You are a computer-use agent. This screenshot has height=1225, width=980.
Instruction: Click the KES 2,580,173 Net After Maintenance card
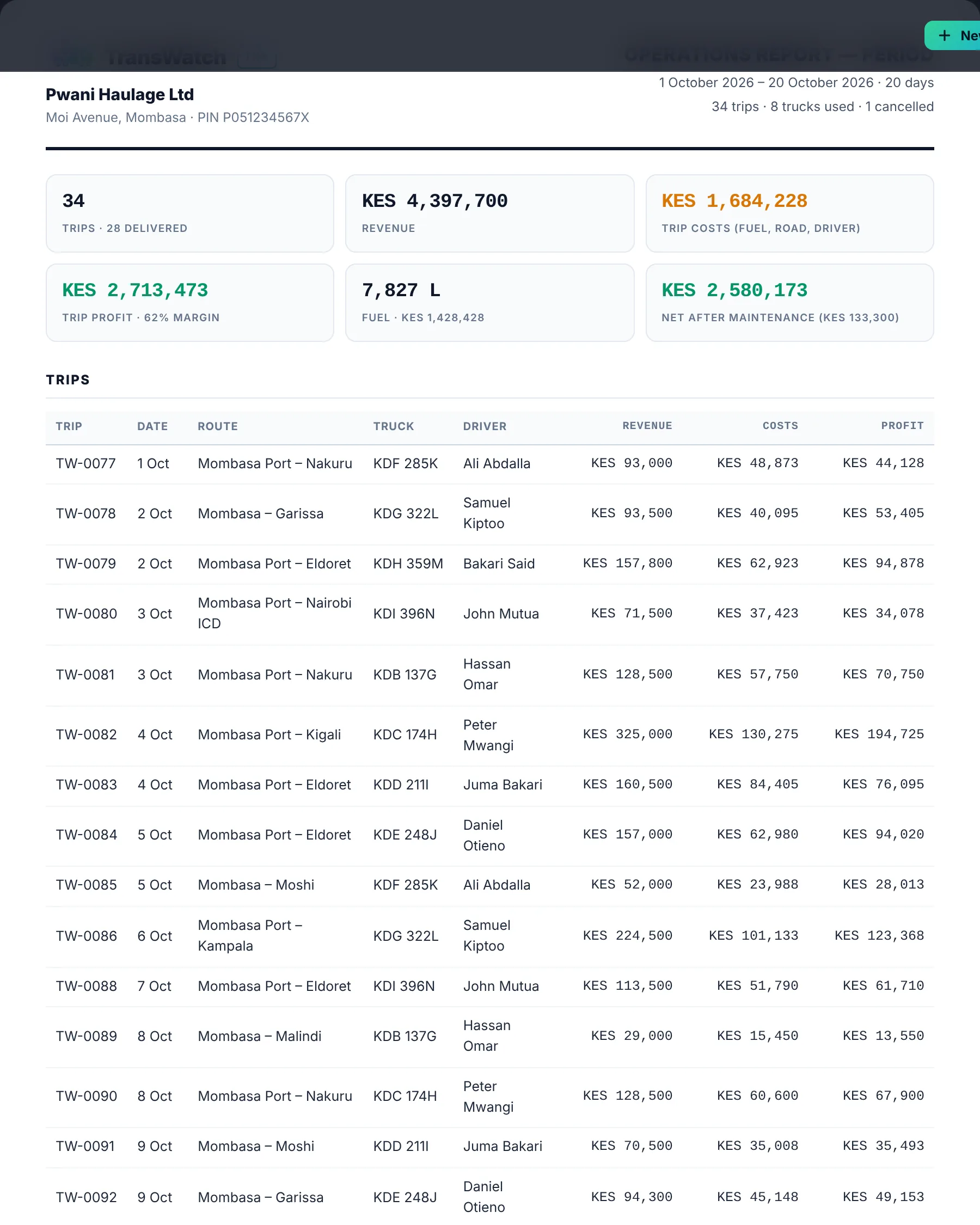[789, 302]
